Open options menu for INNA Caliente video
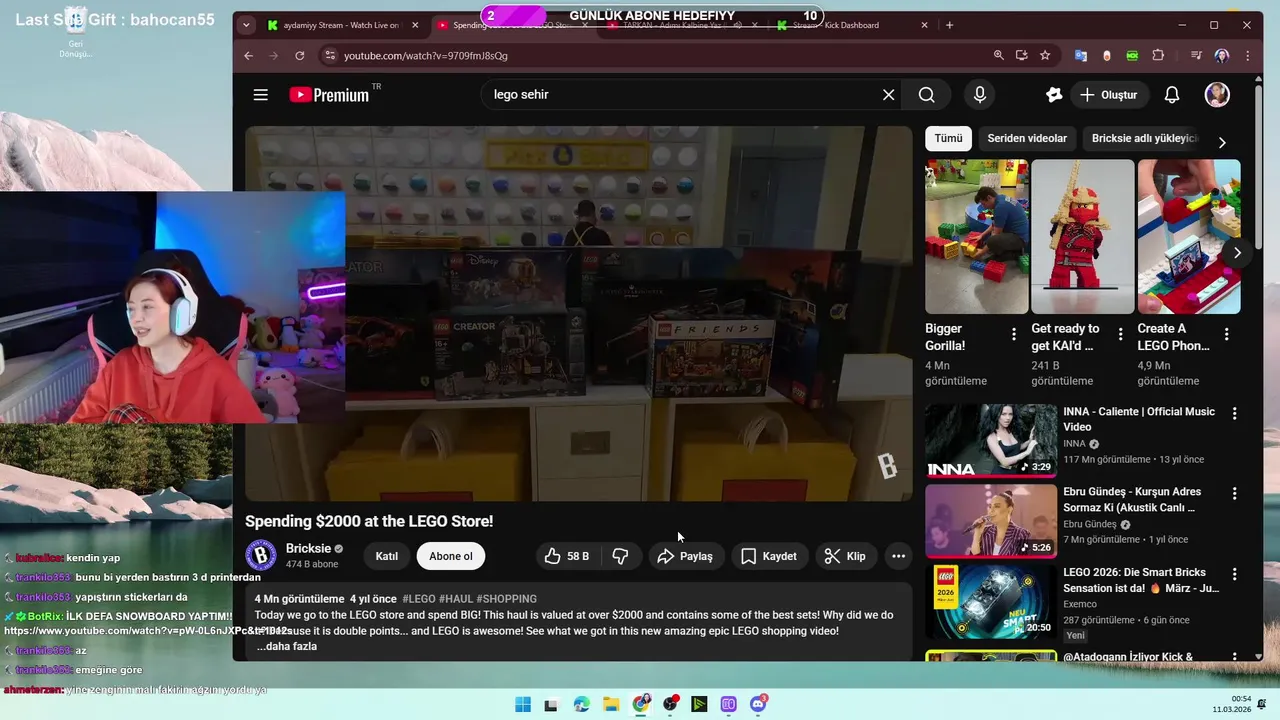Viewport: 1280px width, 720px height. (1235, 413)
